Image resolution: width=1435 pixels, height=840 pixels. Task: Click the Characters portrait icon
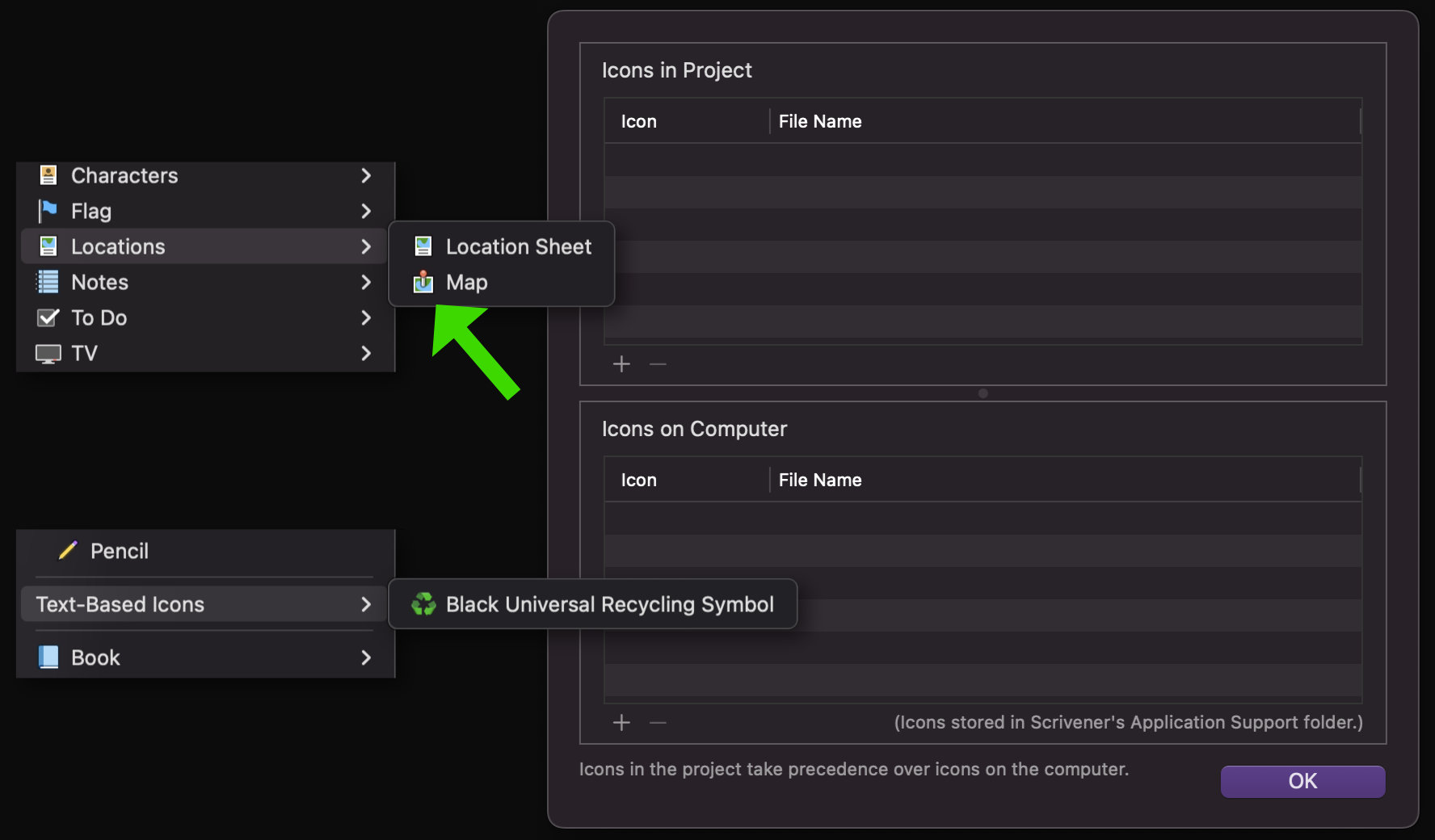coord(48,175)
